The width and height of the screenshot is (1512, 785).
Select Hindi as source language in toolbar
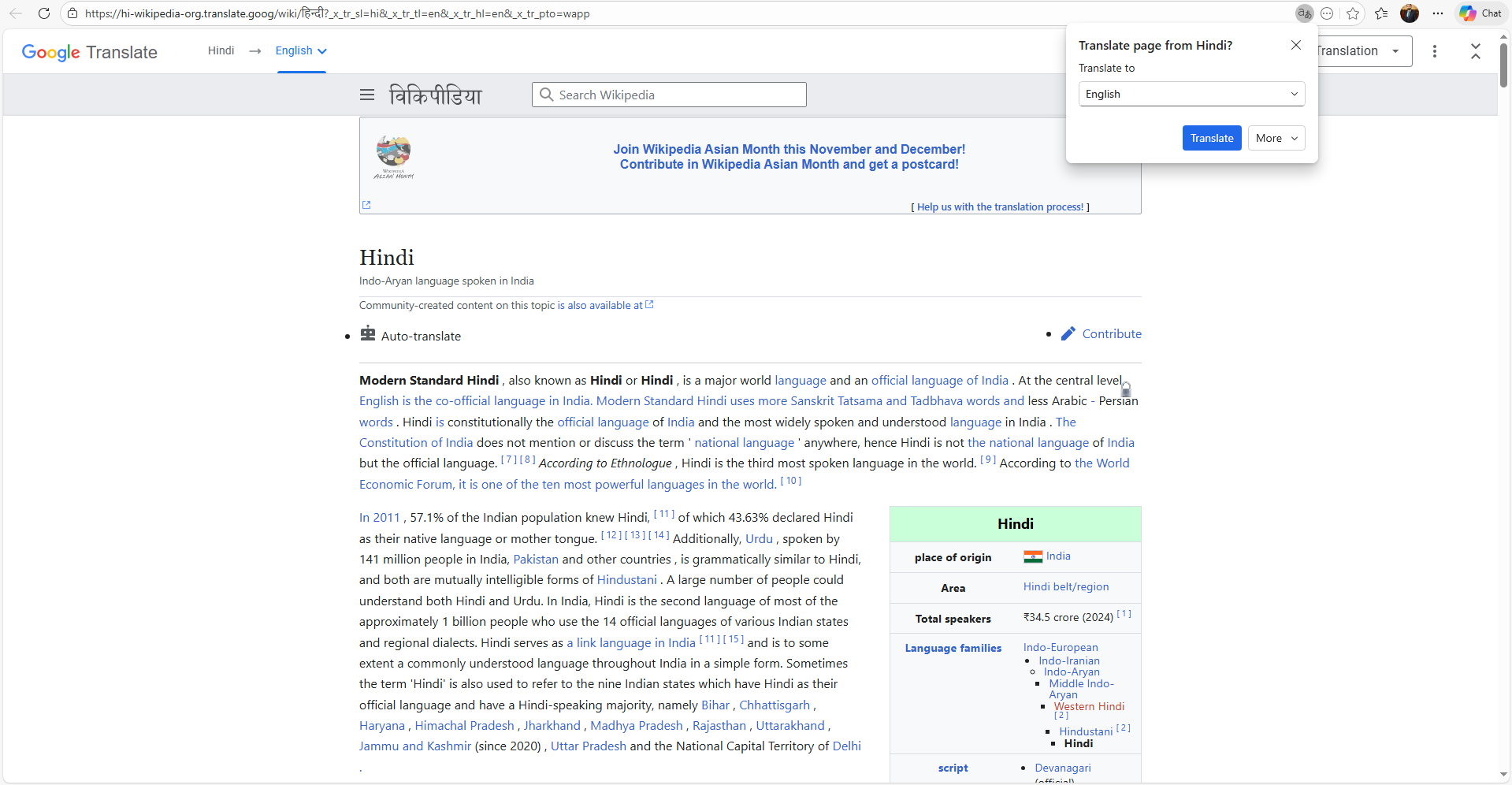[221, 50]
